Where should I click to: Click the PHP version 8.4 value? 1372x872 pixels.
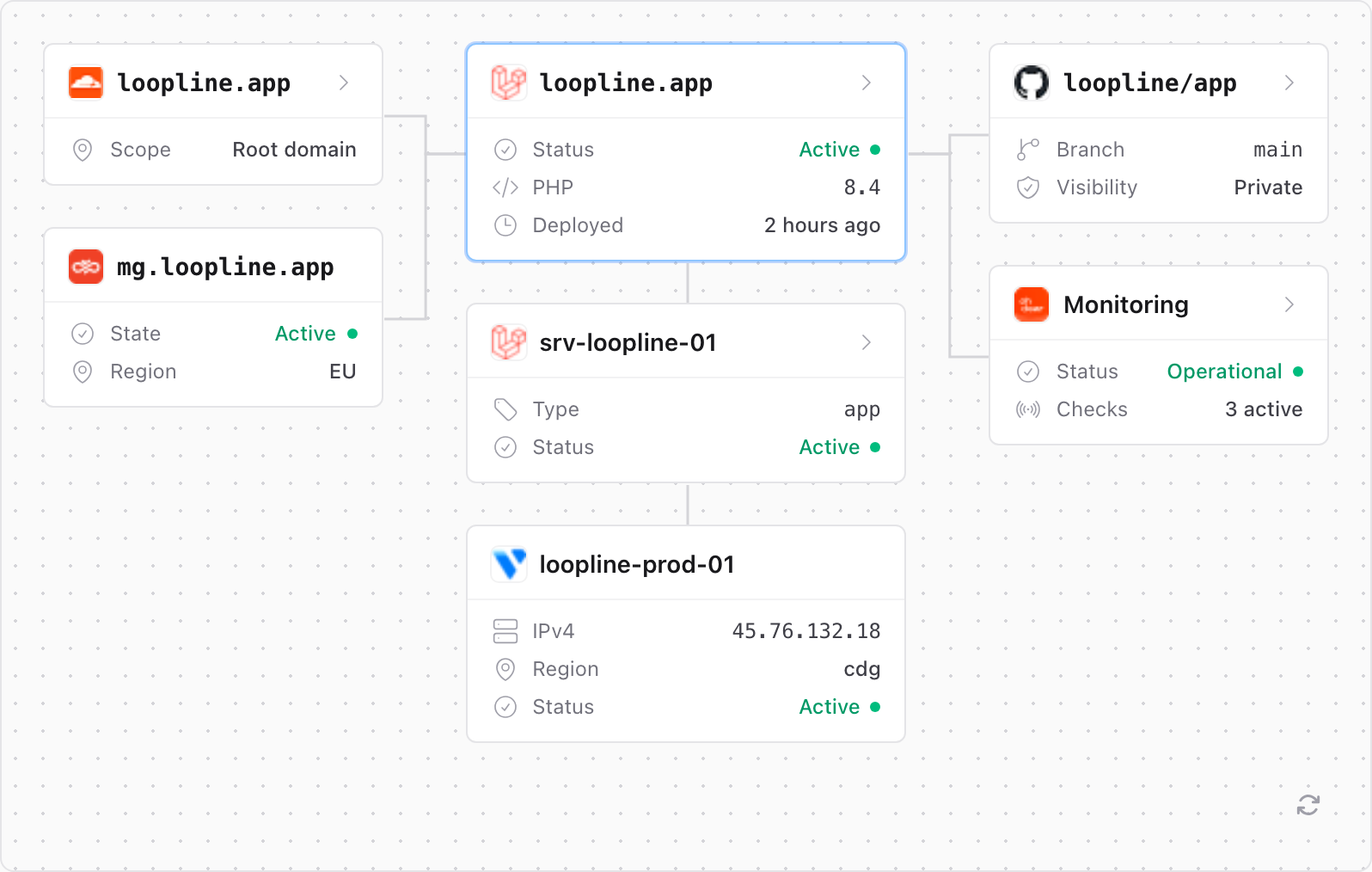coord(862,187)
